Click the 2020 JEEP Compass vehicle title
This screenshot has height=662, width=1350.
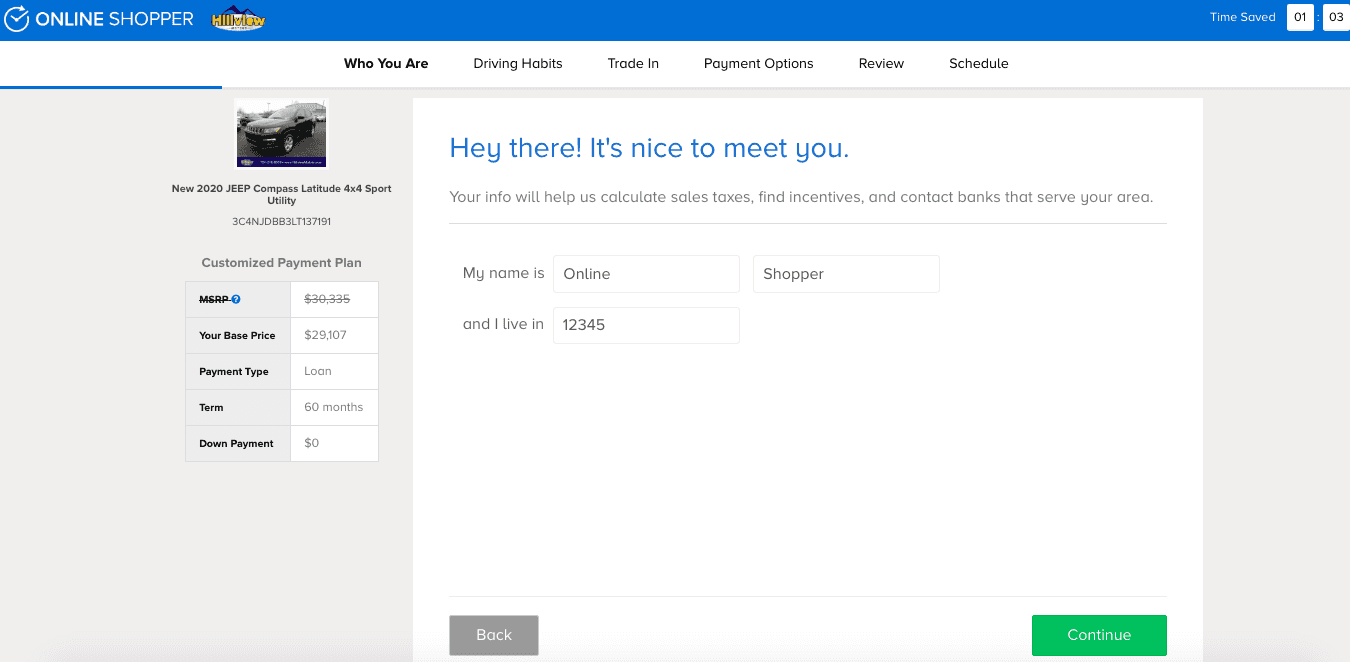tap(281, 194)
